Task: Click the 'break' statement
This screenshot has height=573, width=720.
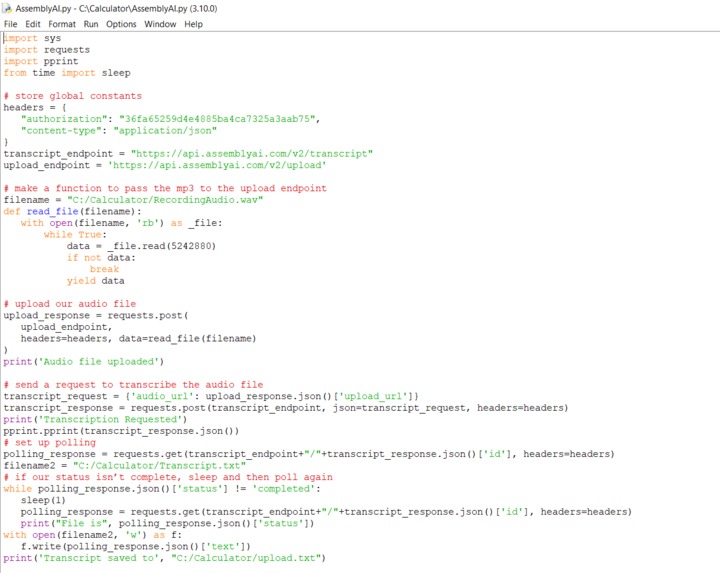Action: pos(104,269)
